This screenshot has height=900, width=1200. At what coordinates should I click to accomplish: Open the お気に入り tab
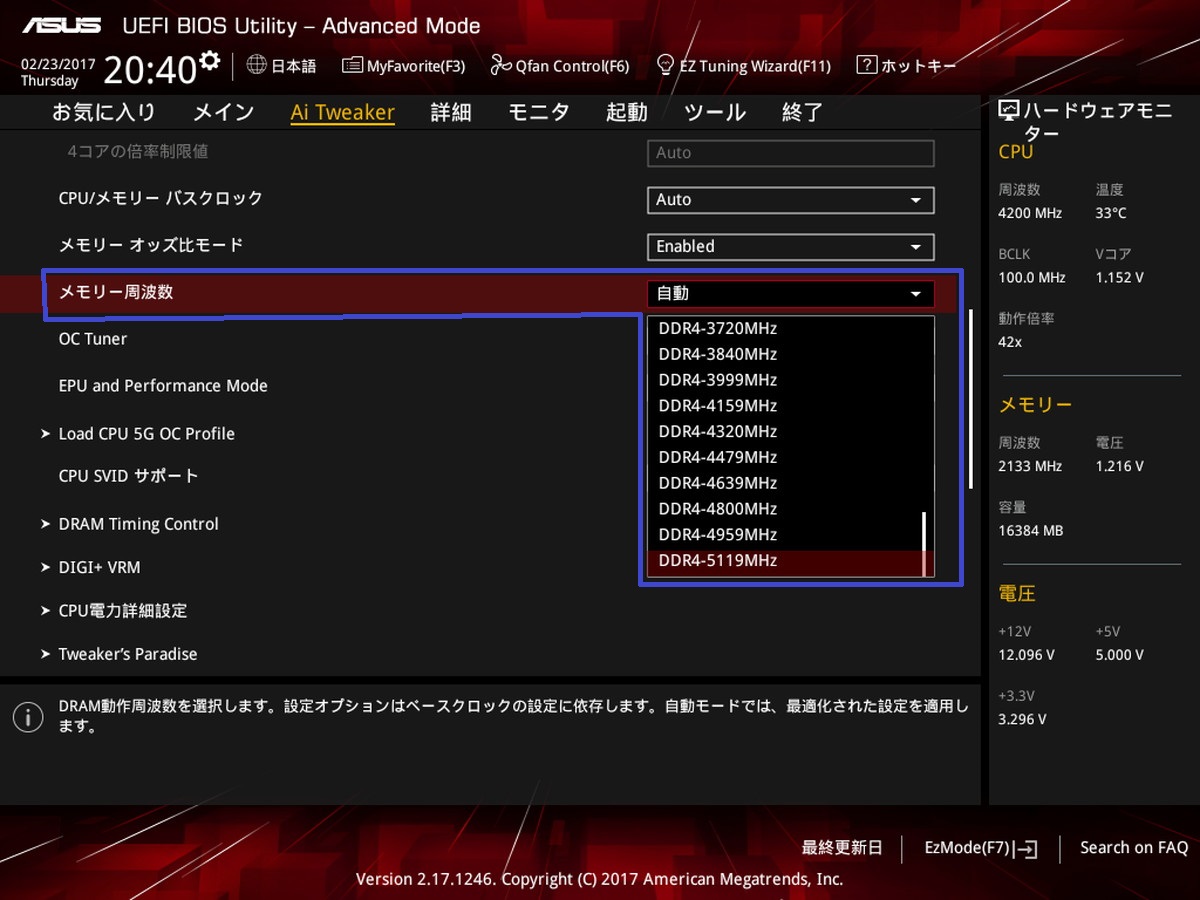[104, 112]
